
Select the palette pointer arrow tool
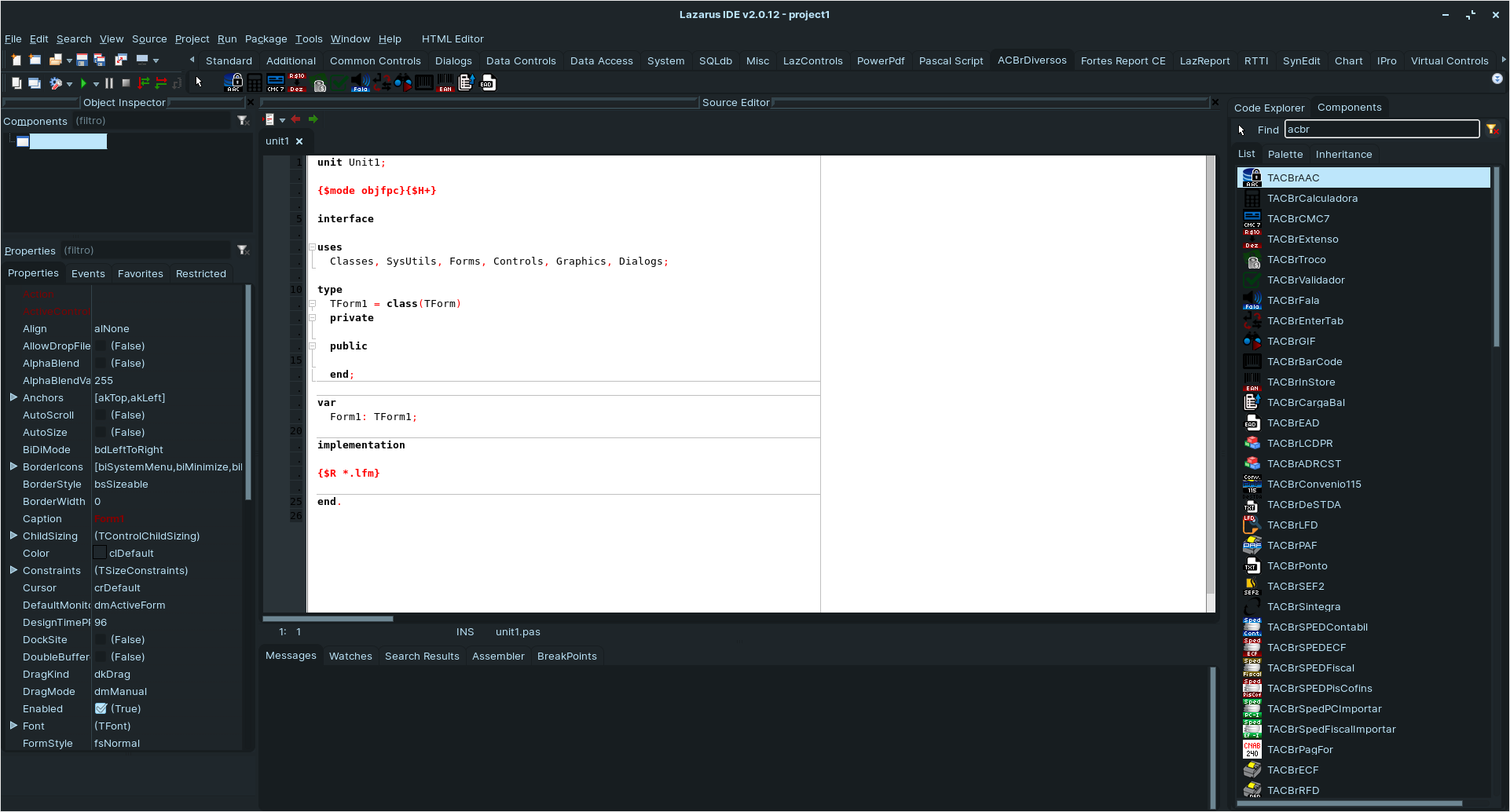pos(199,82)
